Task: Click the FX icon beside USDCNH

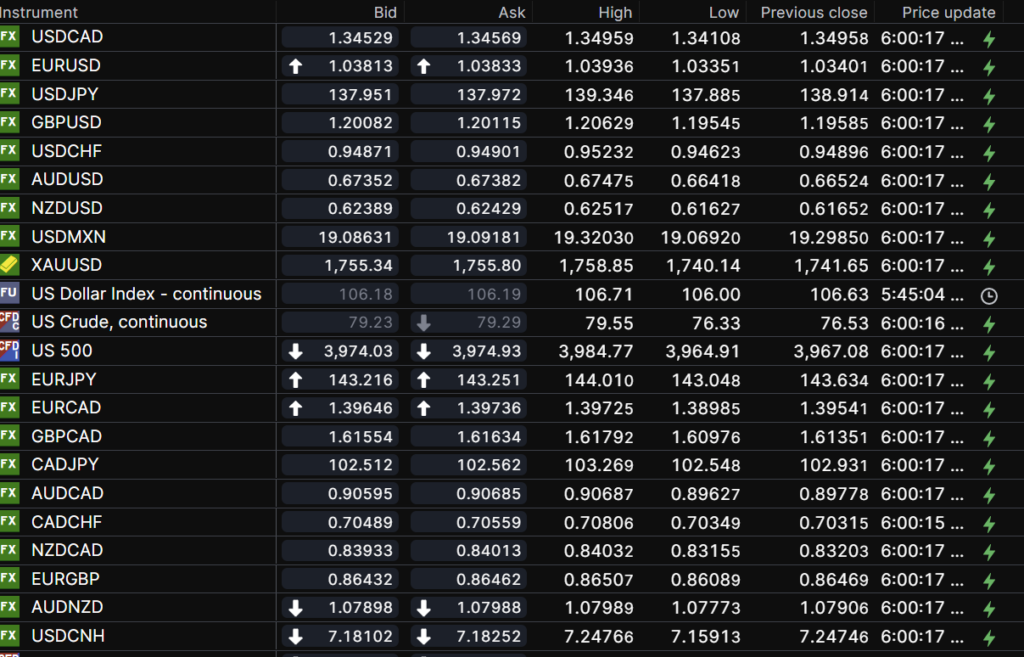Action: pyautogui.click(x=9, y=636)
